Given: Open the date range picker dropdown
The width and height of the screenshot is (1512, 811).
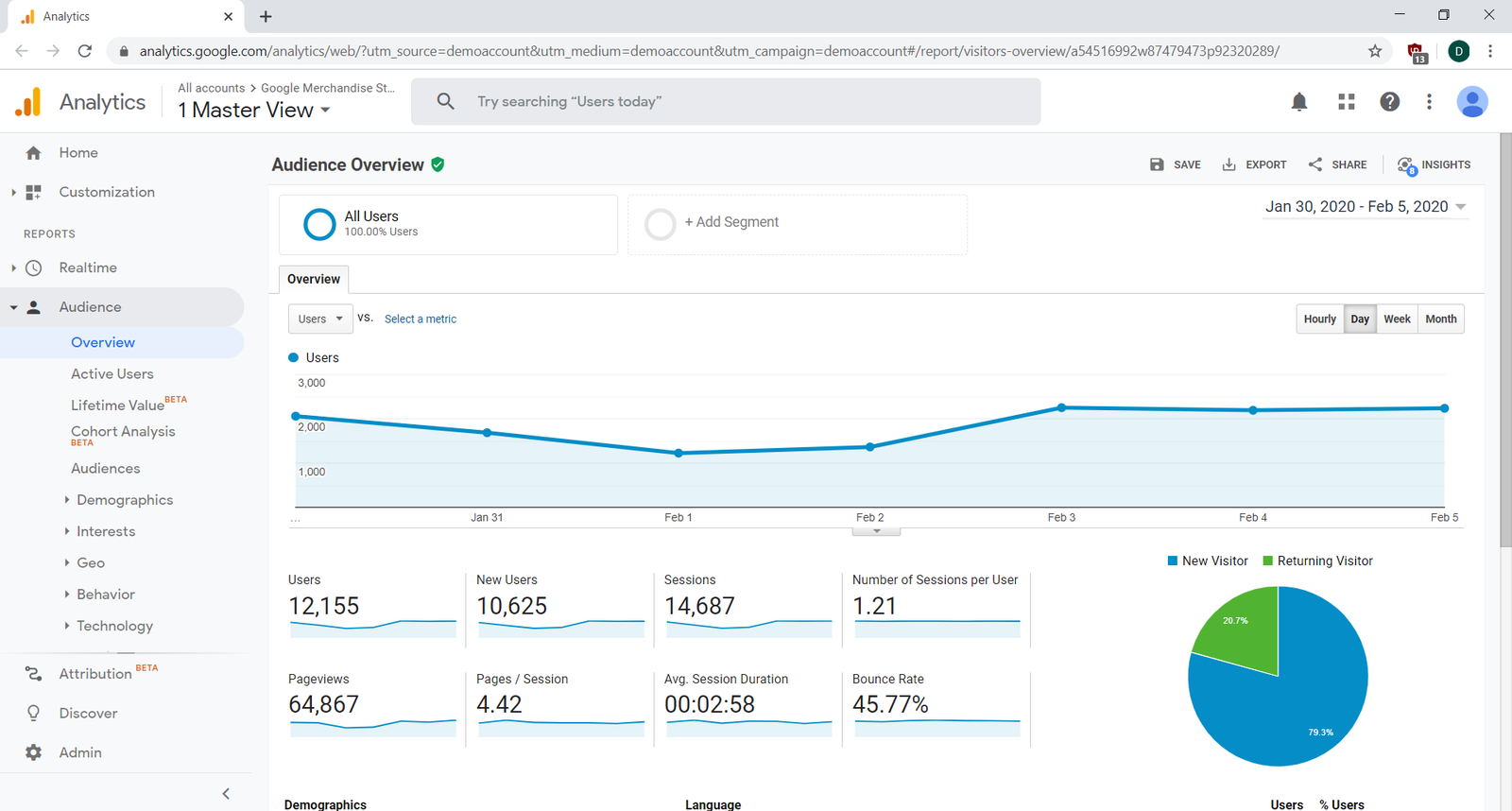Looking at the screenshot, I should tap(1366, 207).
